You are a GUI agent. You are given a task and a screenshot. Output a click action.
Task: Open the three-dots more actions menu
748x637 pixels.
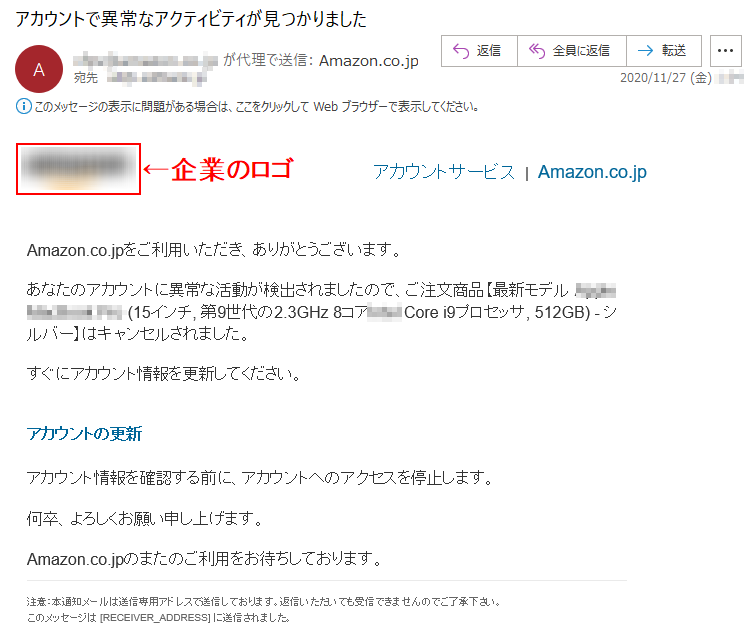point(726,51)
